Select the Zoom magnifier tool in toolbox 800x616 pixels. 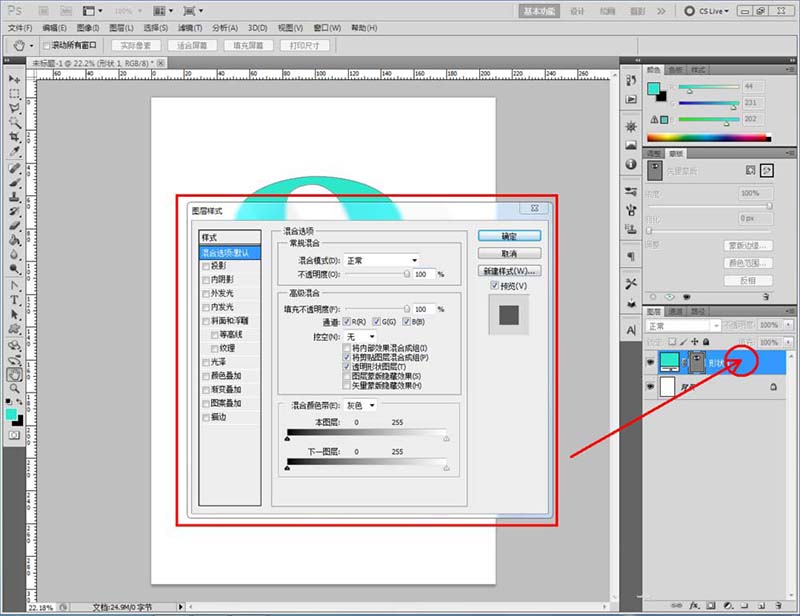pos(14,389)
